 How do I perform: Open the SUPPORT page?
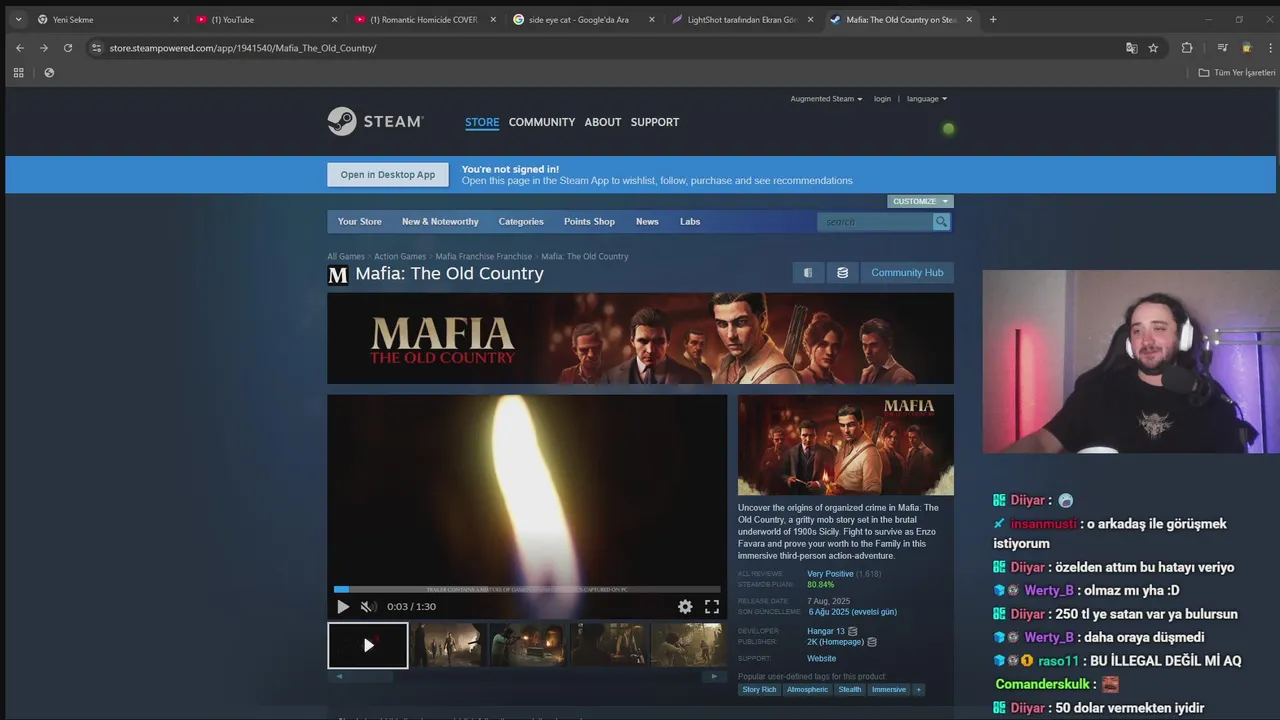[x=655, y=122]
